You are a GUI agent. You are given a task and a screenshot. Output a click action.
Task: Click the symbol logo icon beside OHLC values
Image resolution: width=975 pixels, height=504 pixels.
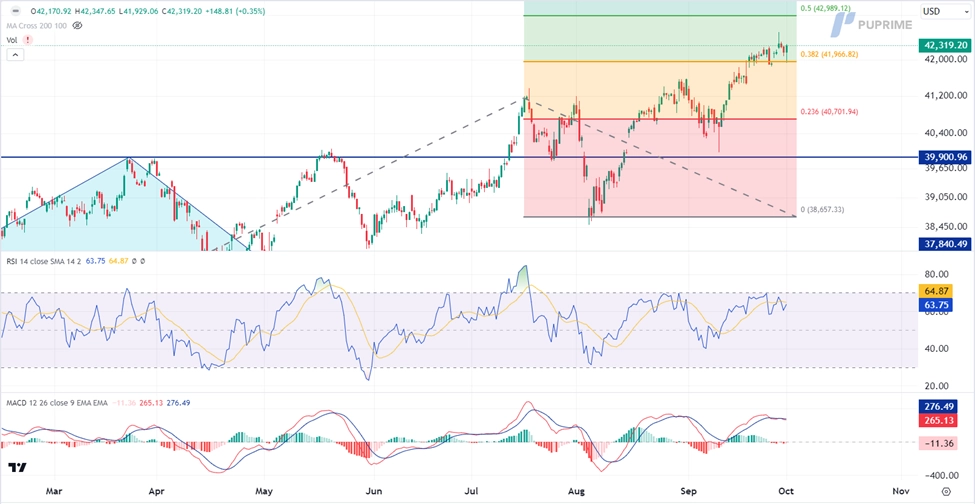pyautogui.click(x=15, y=10)
